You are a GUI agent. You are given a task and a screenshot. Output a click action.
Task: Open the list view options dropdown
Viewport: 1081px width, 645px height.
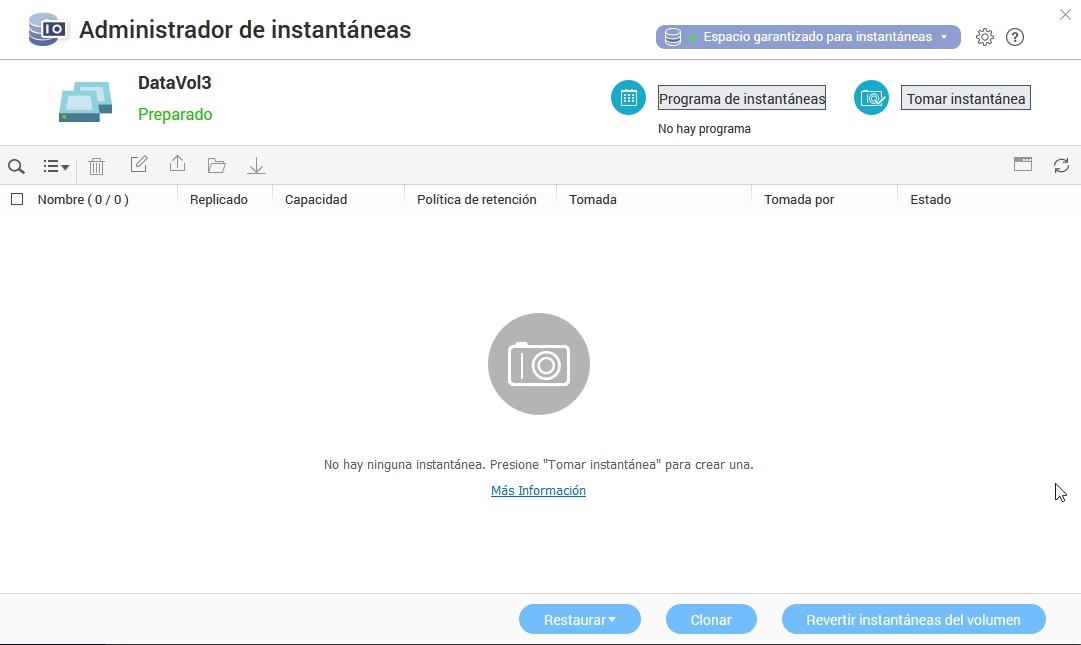pyautogui.click(x=55, y=167)
